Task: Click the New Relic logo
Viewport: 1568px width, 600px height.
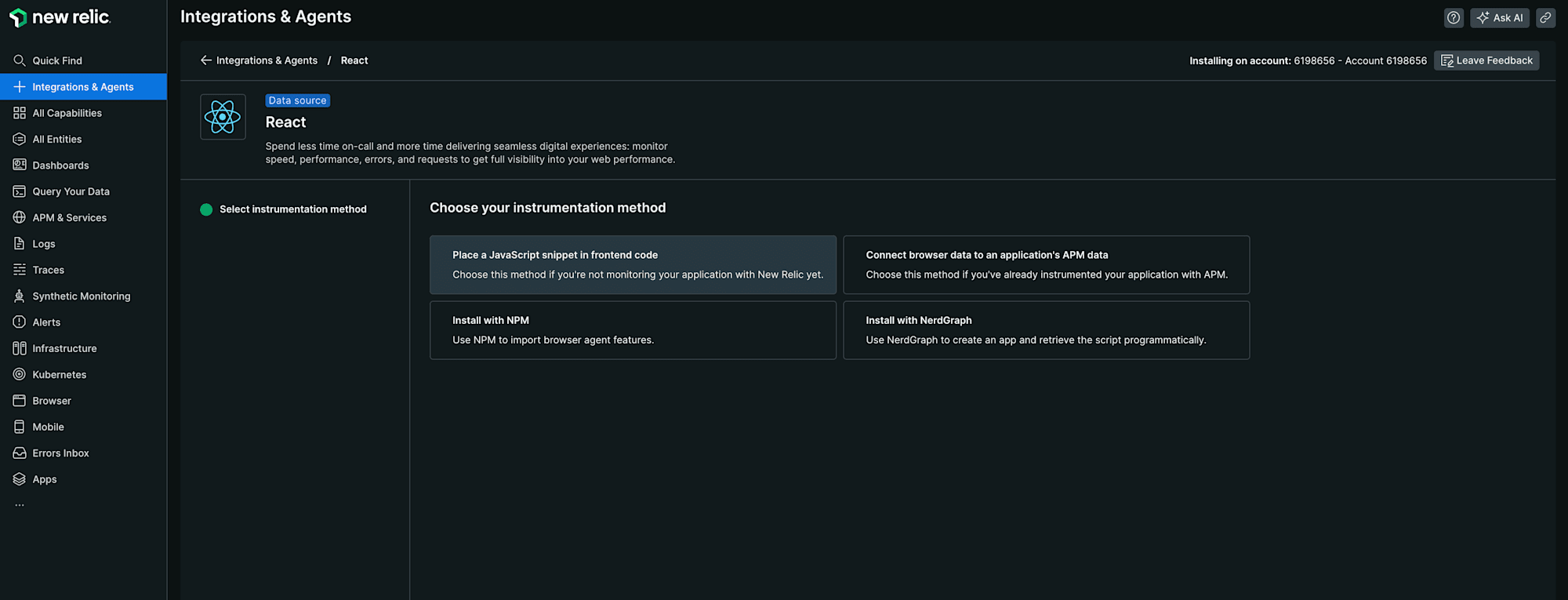Action: pos(60,17)
